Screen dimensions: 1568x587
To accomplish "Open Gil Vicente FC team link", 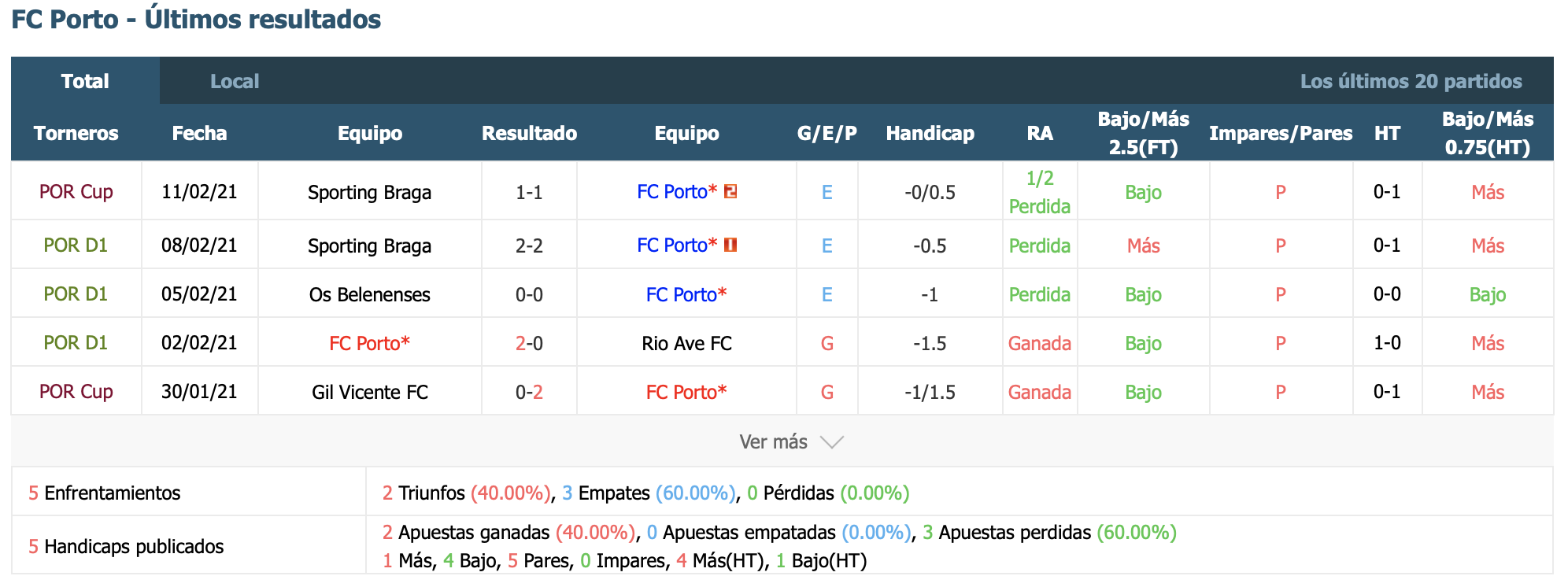I will point(369,392).
